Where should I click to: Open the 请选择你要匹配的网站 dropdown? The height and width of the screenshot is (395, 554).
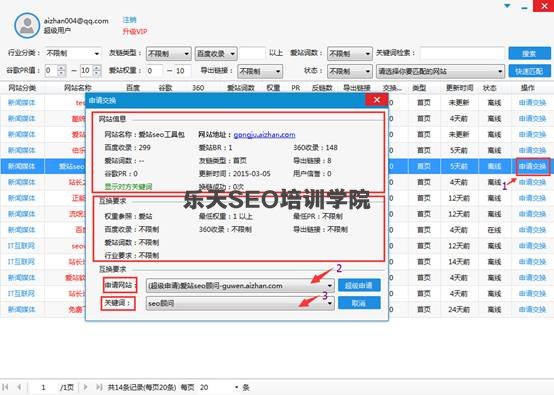440,71
